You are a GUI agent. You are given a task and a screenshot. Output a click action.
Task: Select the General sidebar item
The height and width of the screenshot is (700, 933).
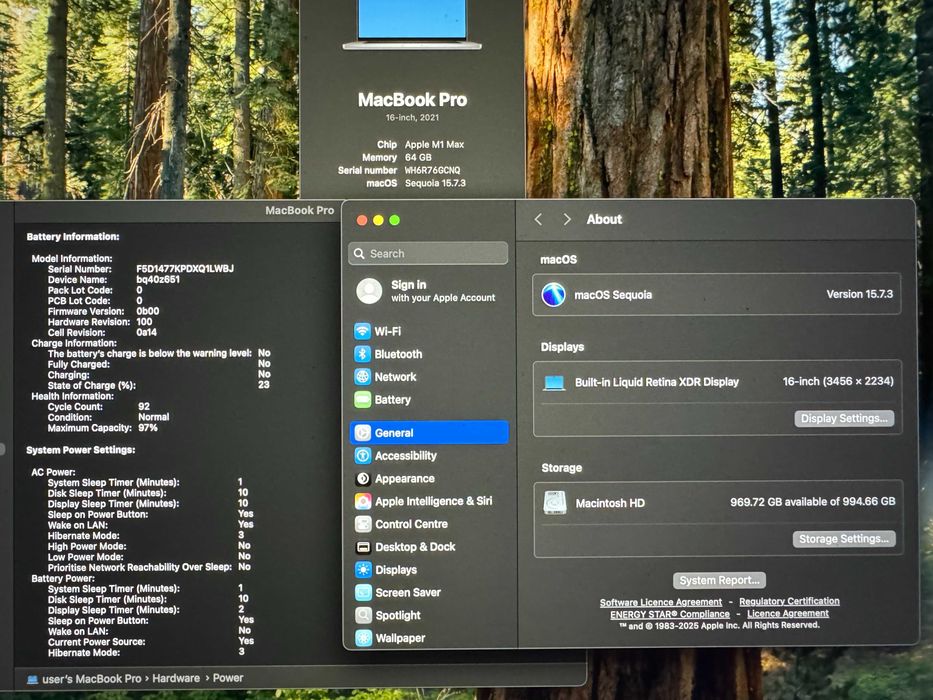click(x=428, y=433)
